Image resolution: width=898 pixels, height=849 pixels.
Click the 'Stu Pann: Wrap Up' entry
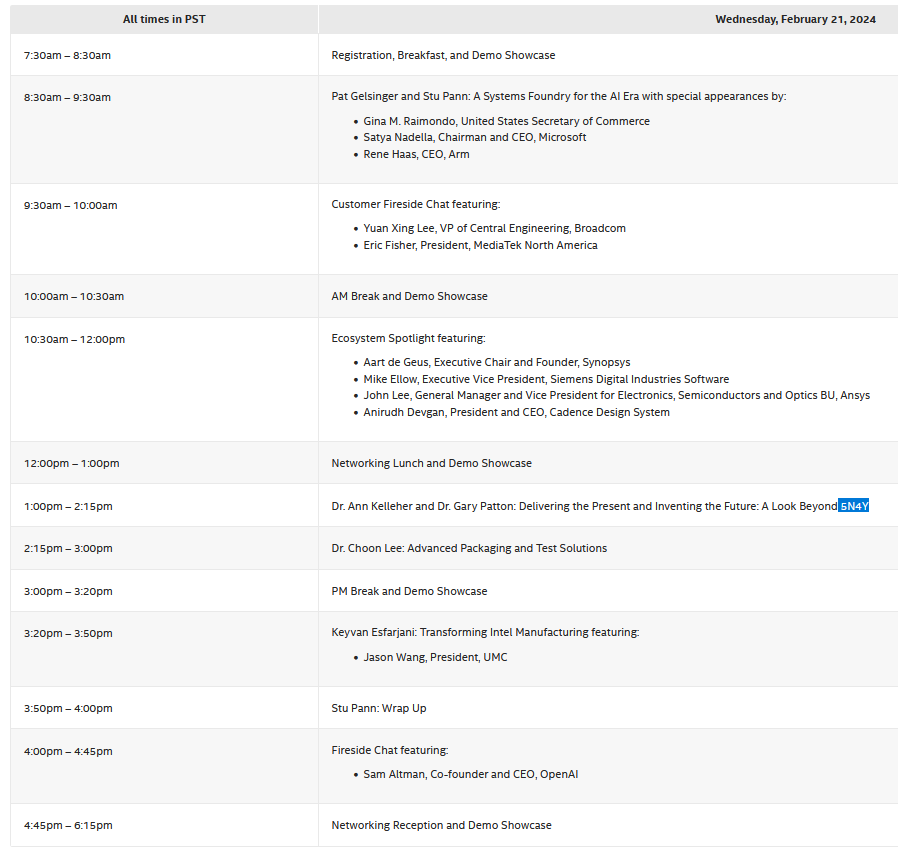[378, 708]
